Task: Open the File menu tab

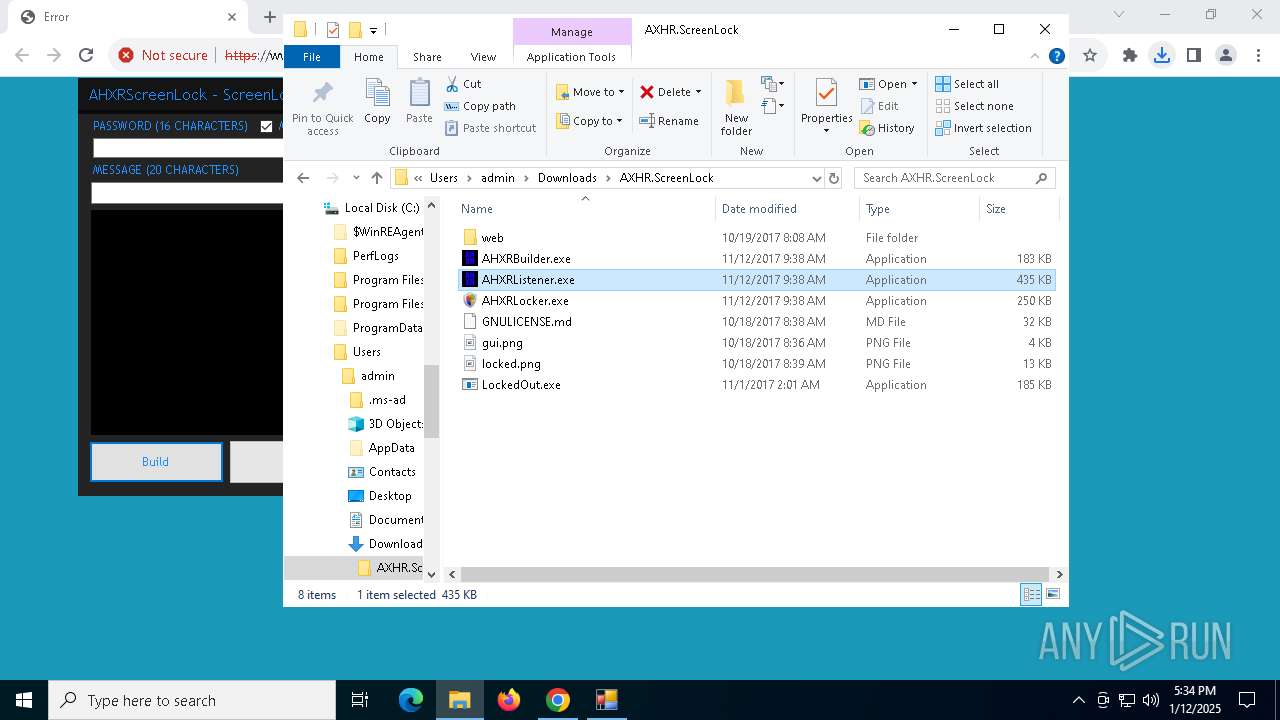Action: click(312, 57)
